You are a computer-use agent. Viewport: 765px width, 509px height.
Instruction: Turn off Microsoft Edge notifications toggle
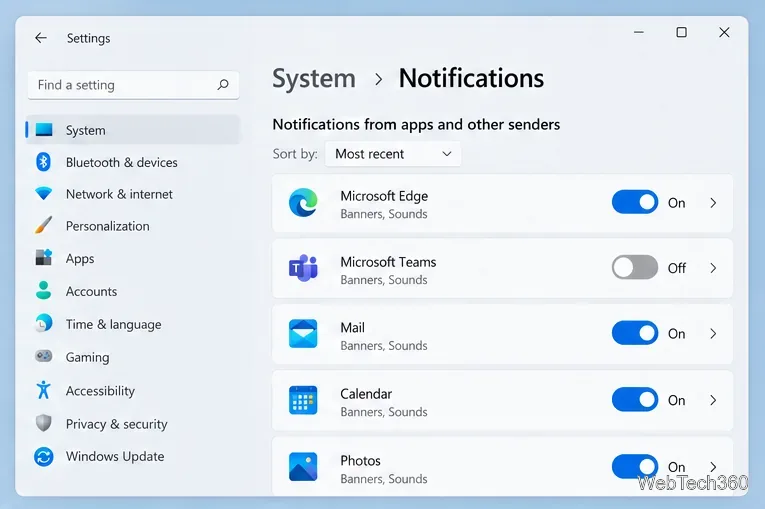click(x=635, y=202)
